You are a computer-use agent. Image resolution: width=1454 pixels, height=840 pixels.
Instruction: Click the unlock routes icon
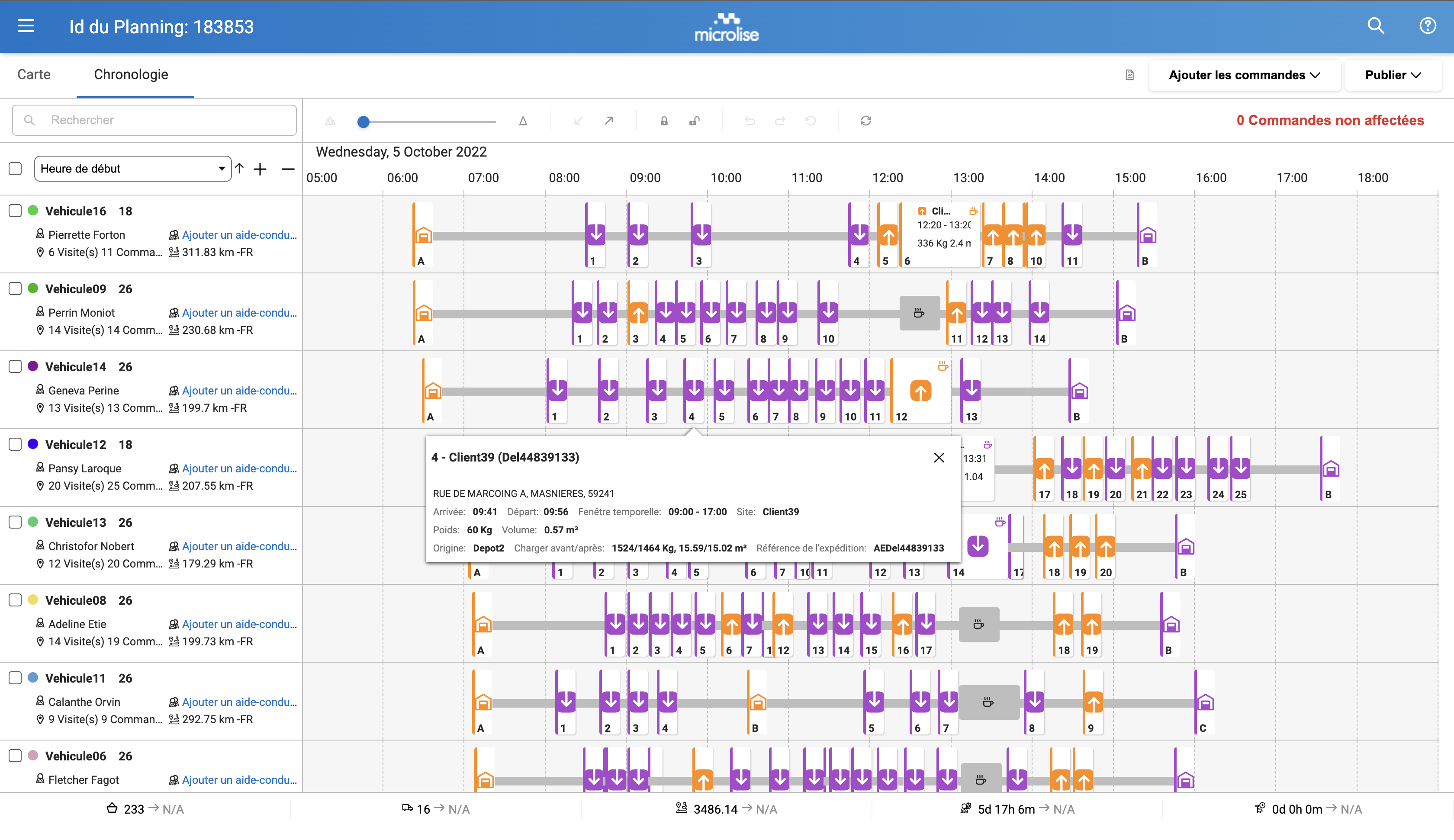click(695, 121)
